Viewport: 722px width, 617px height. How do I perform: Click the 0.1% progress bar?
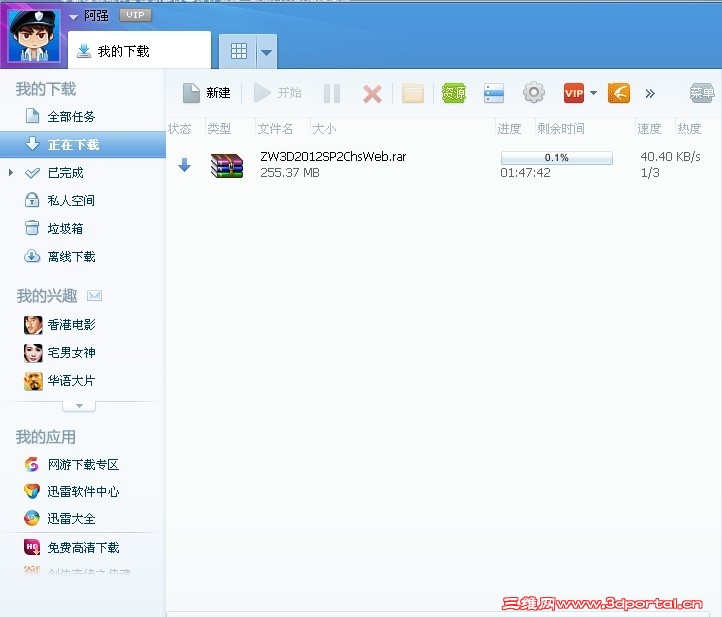coord(557,157)
